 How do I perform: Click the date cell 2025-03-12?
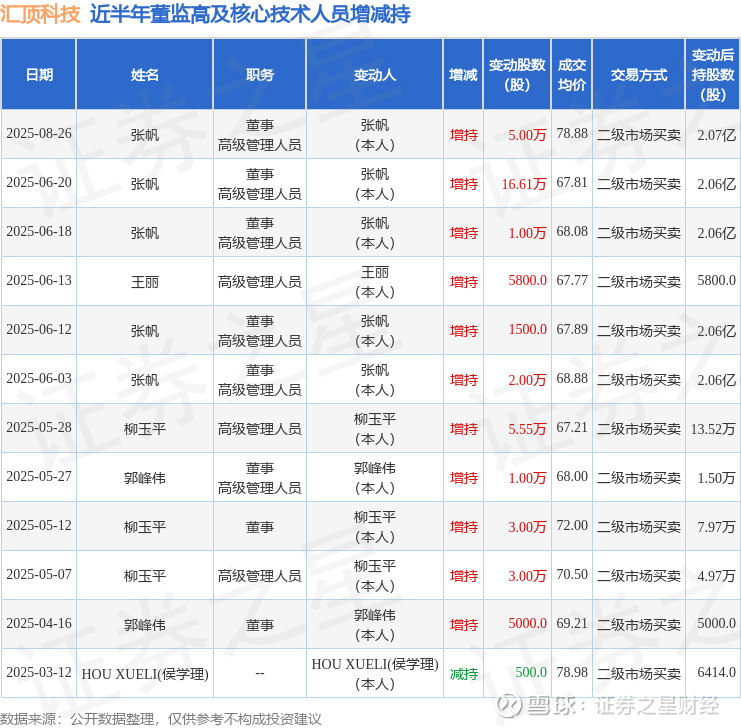point(39,673)
